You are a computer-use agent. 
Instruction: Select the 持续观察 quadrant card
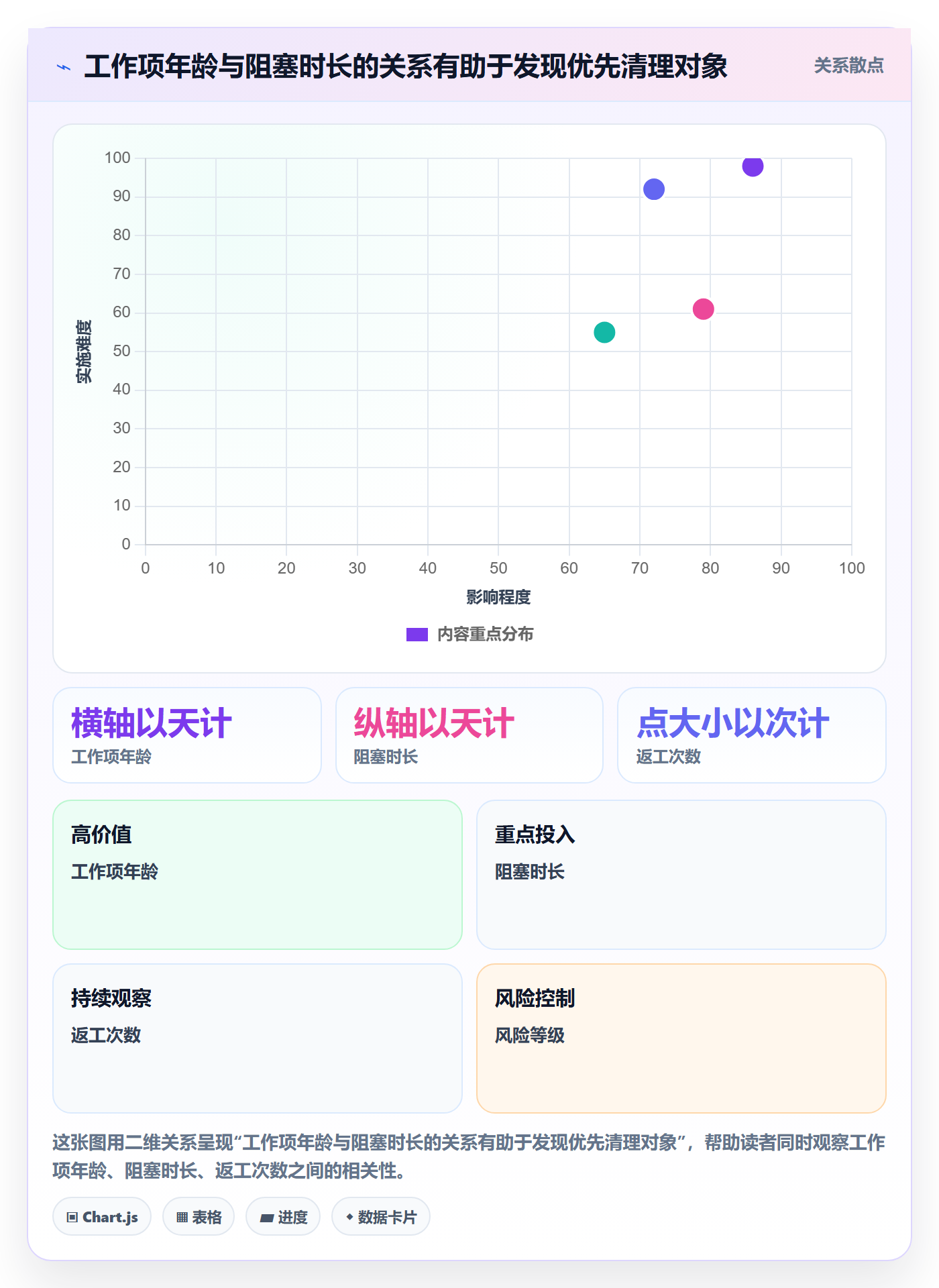(x=258, y=1038)
